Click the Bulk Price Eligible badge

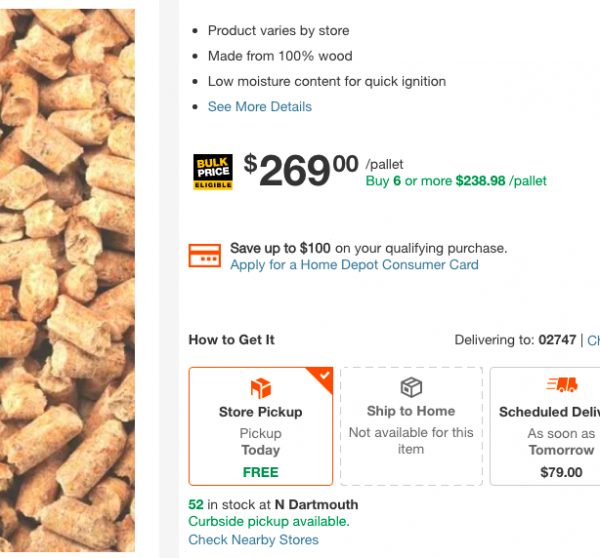click(x=212, y=172)
